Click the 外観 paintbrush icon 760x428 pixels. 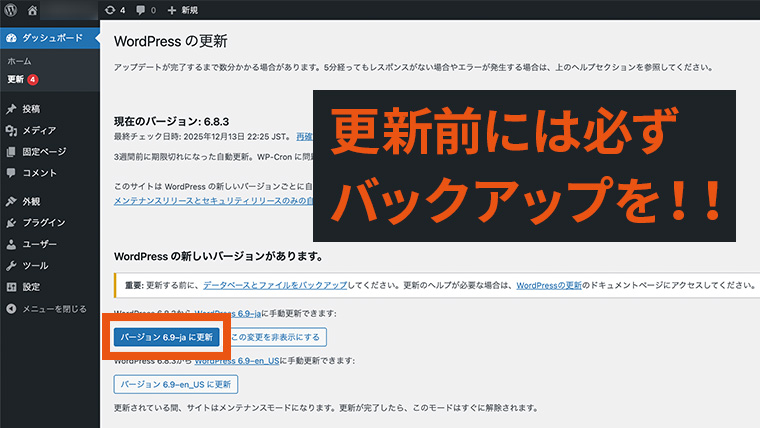click(x=11, y=201)
